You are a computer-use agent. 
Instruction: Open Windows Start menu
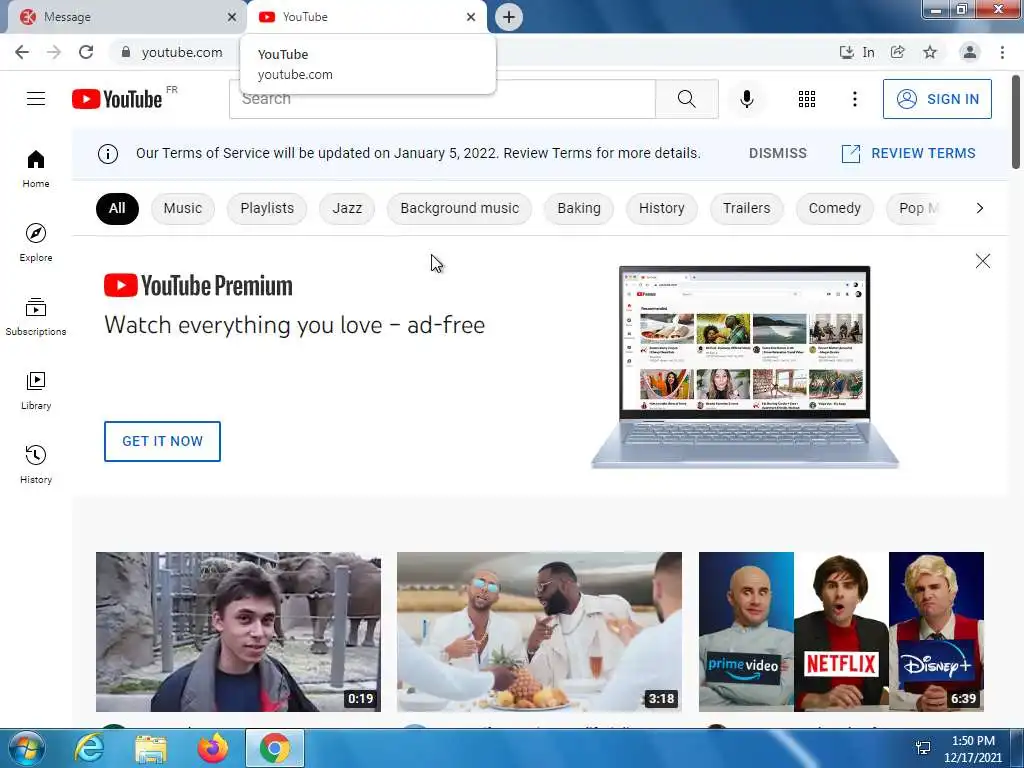point(27,748)
